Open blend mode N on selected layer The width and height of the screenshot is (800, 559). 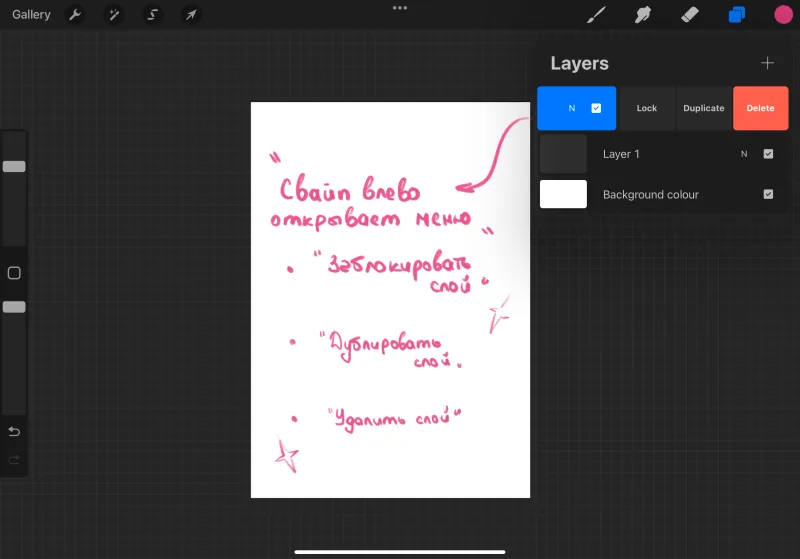(572, 108)
